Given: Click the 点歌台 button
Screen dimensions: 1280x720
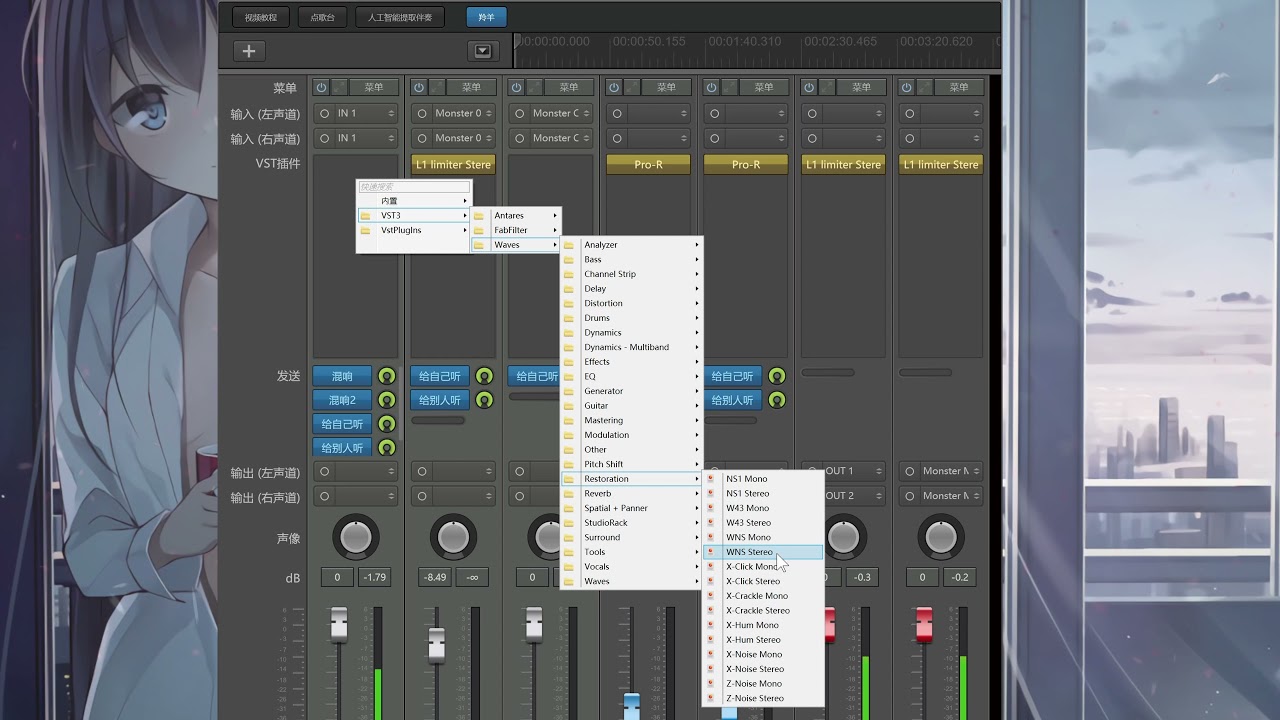Looking at the screenshot, I should 323,17.
